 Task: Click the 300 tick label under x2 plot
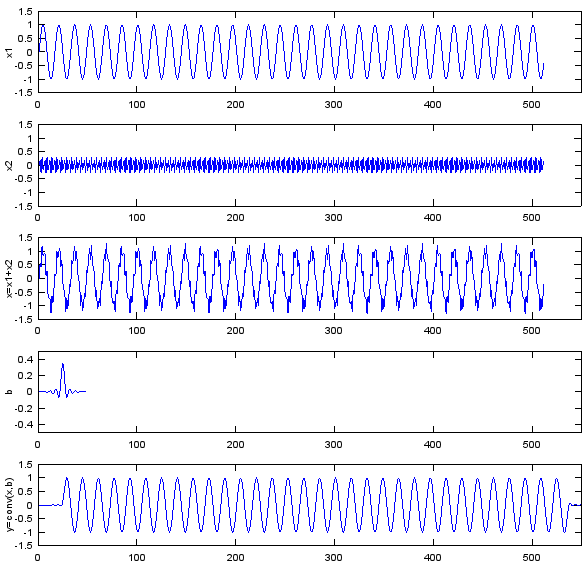pos(333,218)
